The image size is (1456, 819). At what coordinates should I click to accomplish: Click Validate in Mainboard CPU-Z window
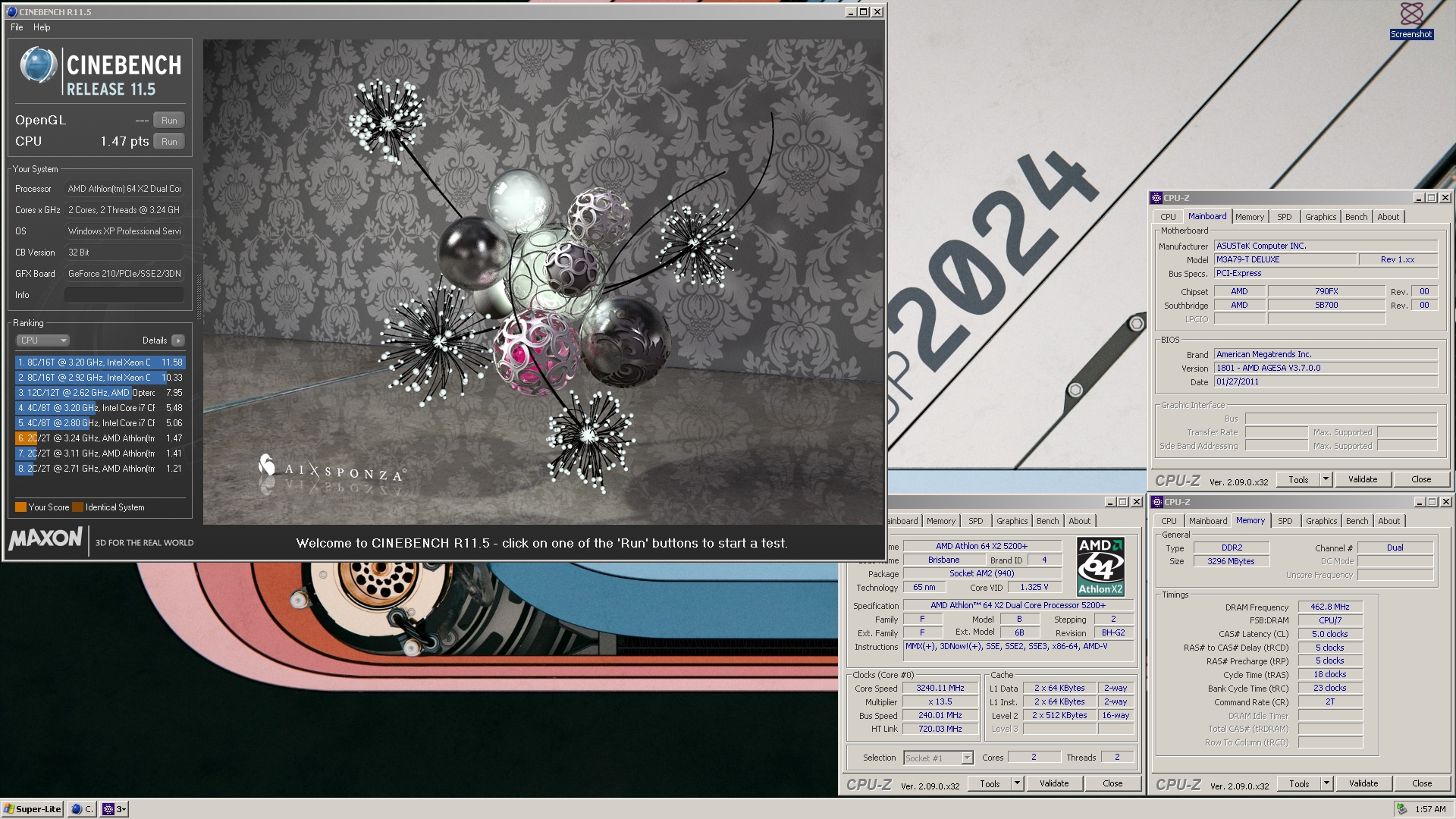(1362, 479)
